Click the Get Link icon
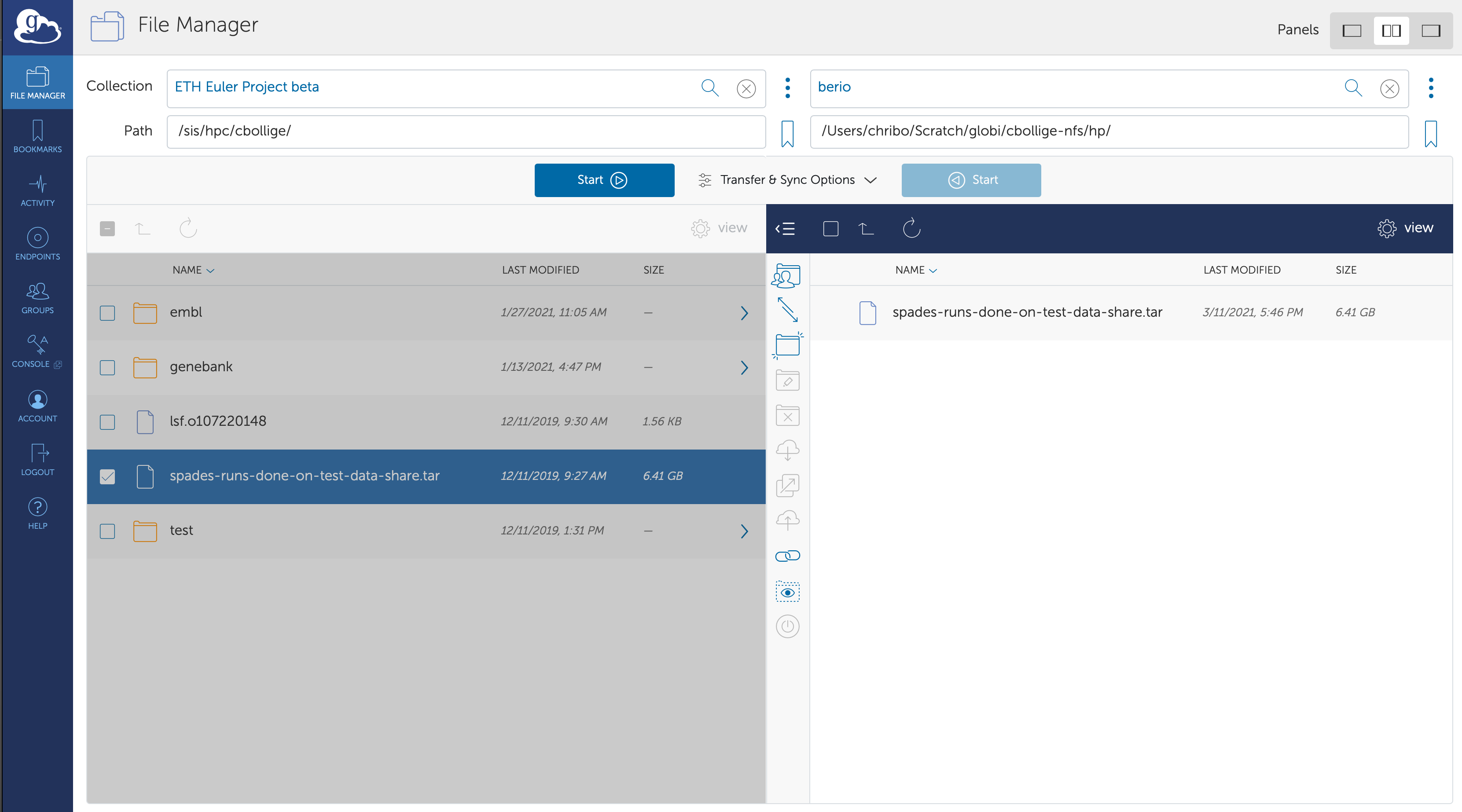 point(787,556)
